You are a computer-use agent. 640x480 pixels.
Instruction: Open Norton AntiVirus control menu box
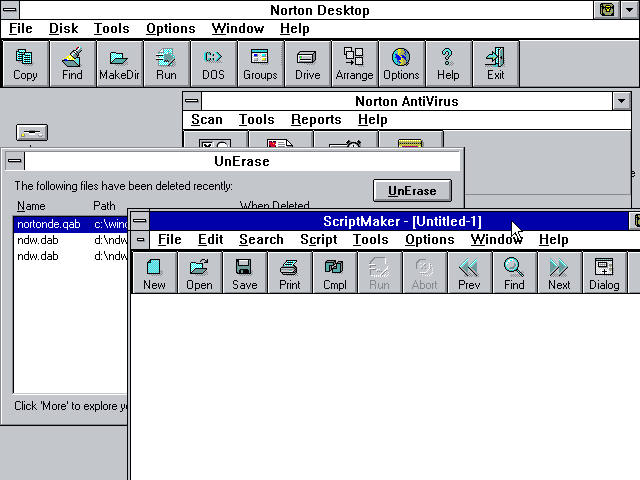click(x=191, y=101)
